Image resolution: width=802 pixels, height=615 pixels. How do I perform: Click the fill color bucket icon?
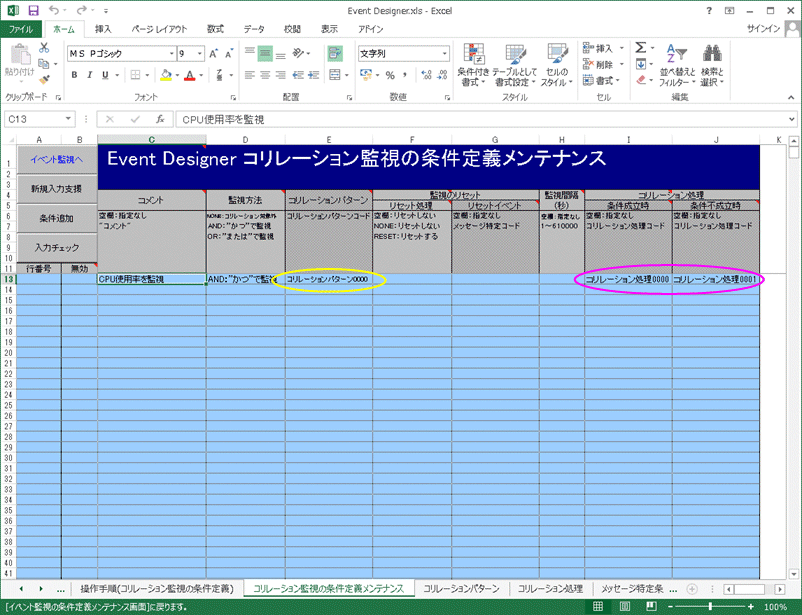coord(166,75)
